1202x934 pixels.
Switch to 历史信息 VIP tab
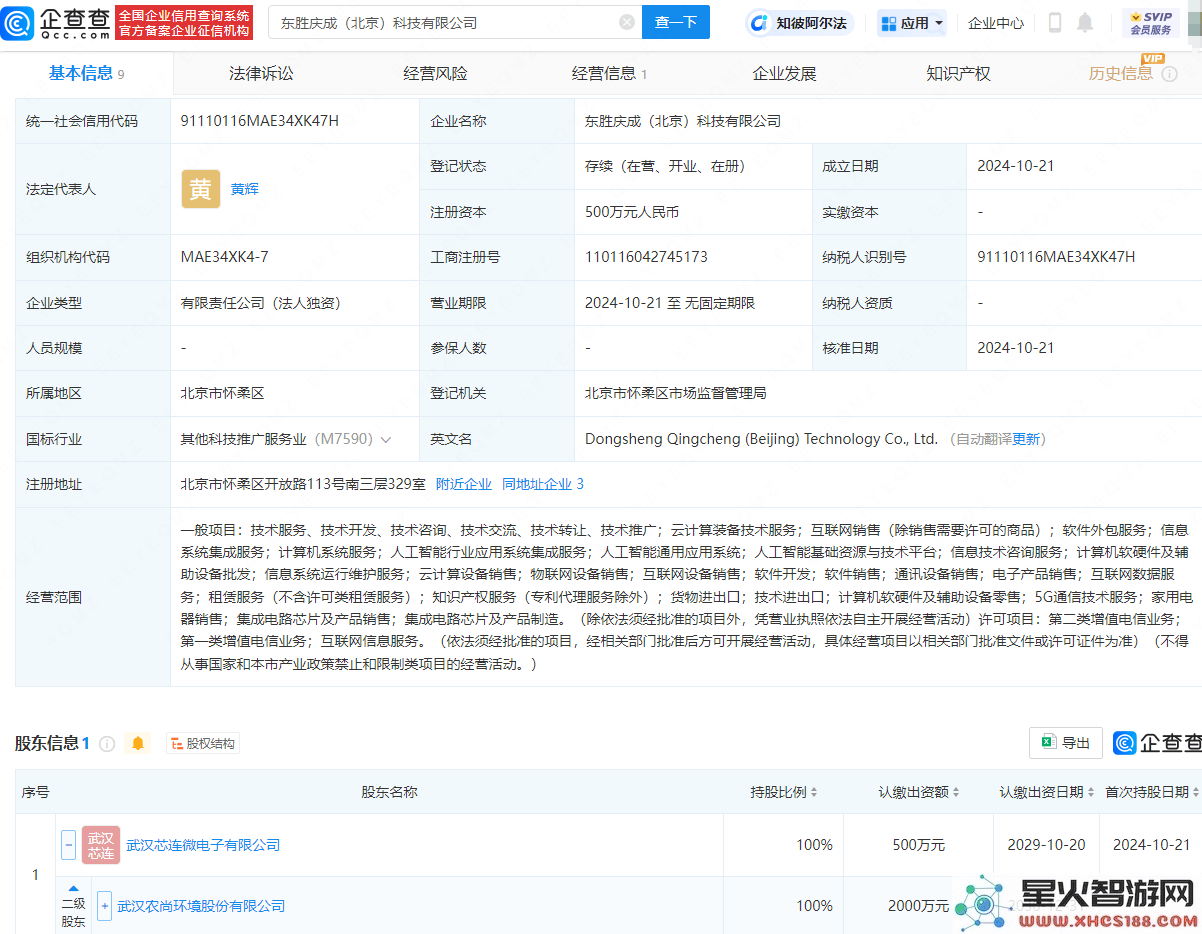[x=1121, y=73]
